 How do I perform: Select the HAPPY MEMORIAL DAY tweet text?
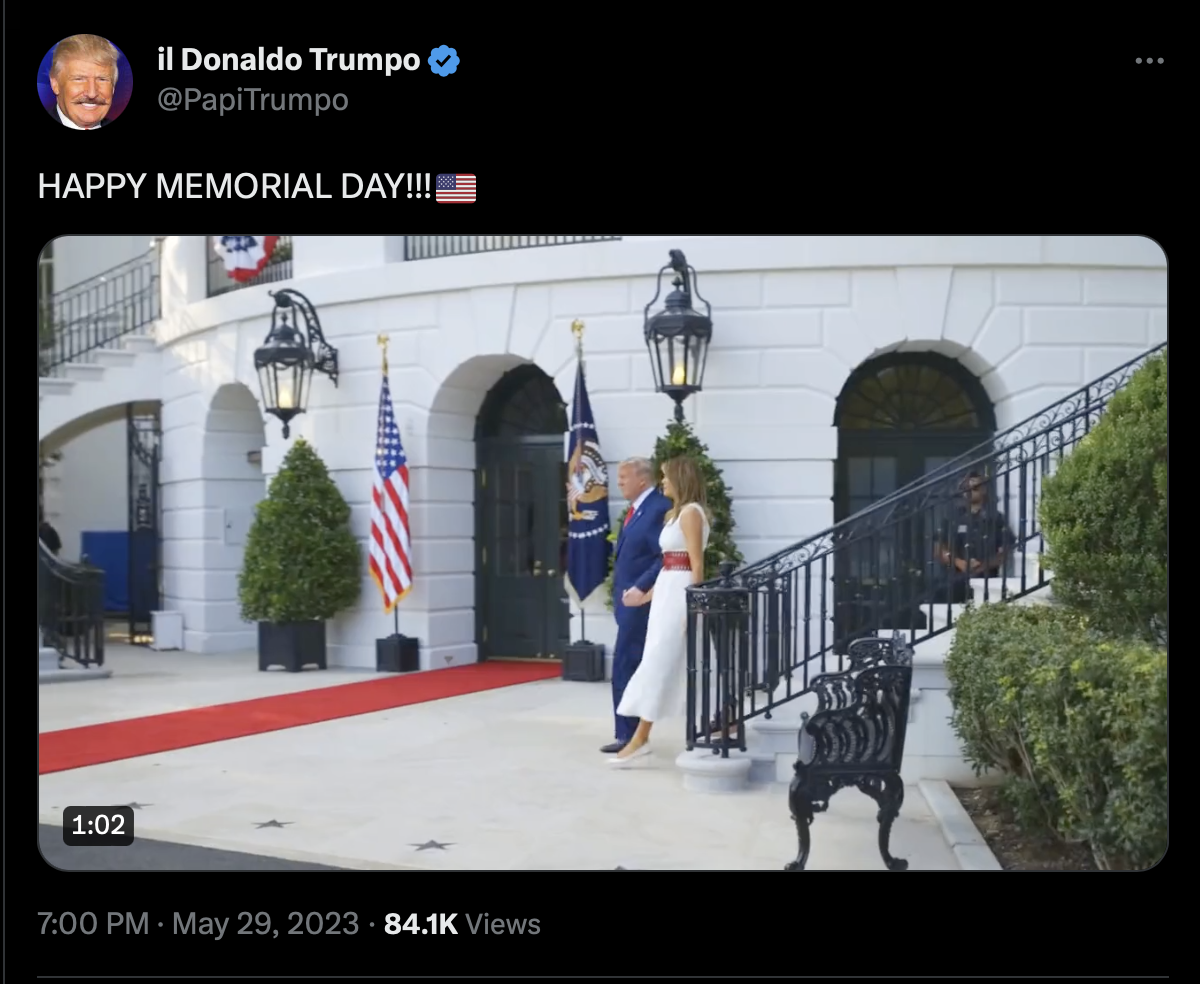tap(235, 187)
